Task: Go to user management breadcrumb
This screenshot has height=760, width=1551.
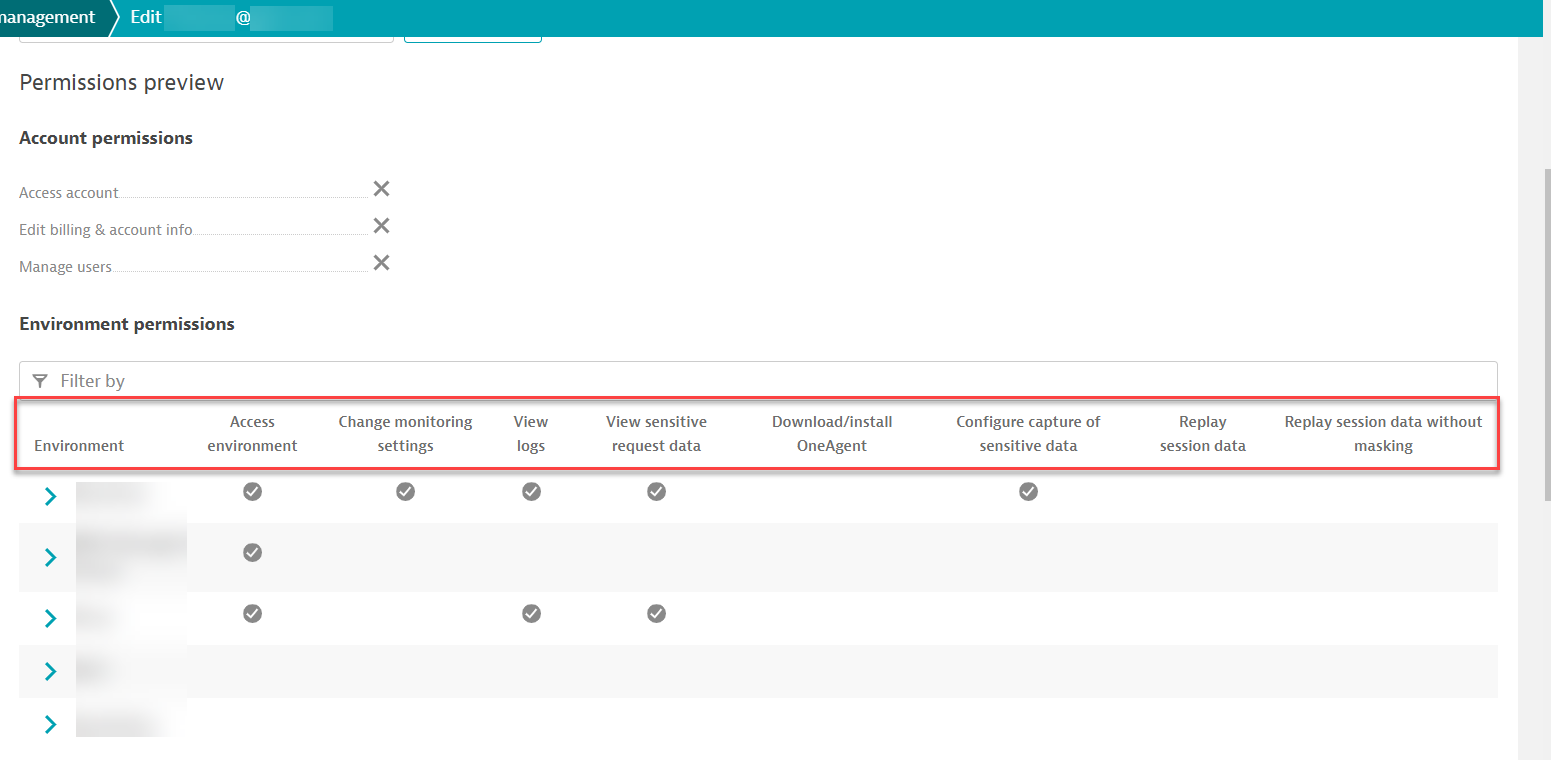Action: 50,17
